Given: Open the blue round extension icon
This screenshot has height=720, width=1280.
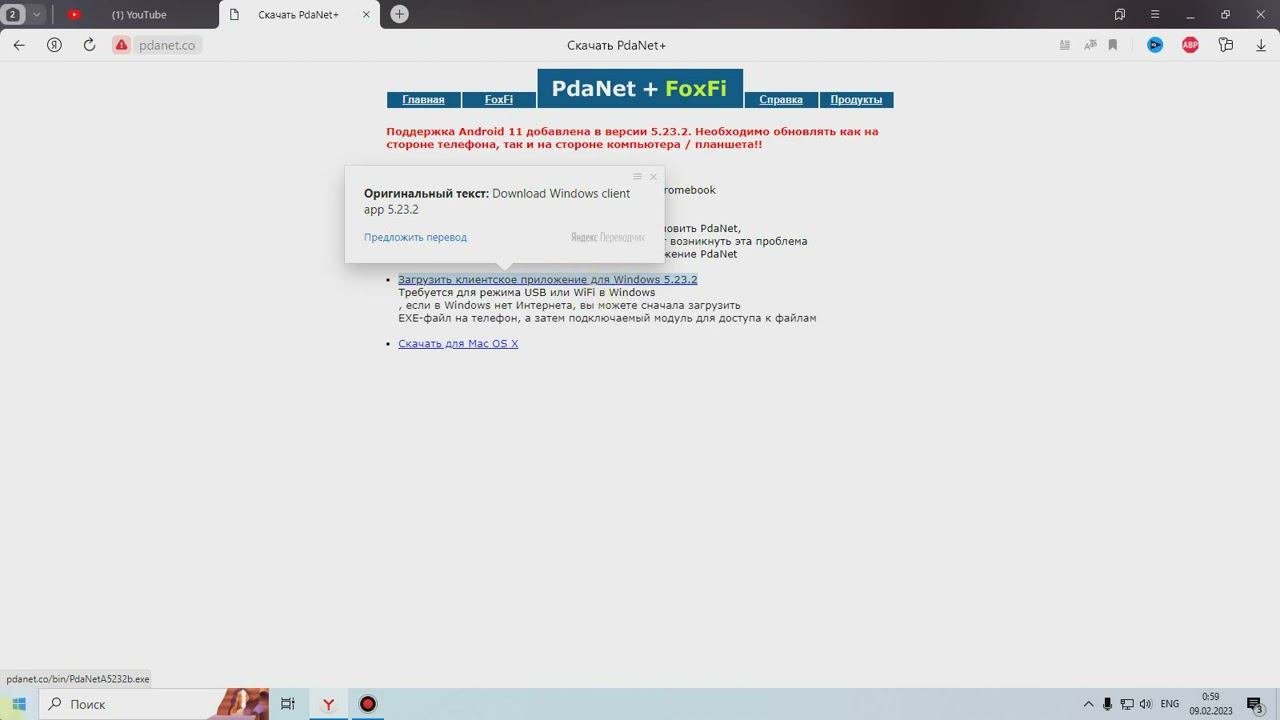Looking at the screenshot, I should tap(1155, 45).
